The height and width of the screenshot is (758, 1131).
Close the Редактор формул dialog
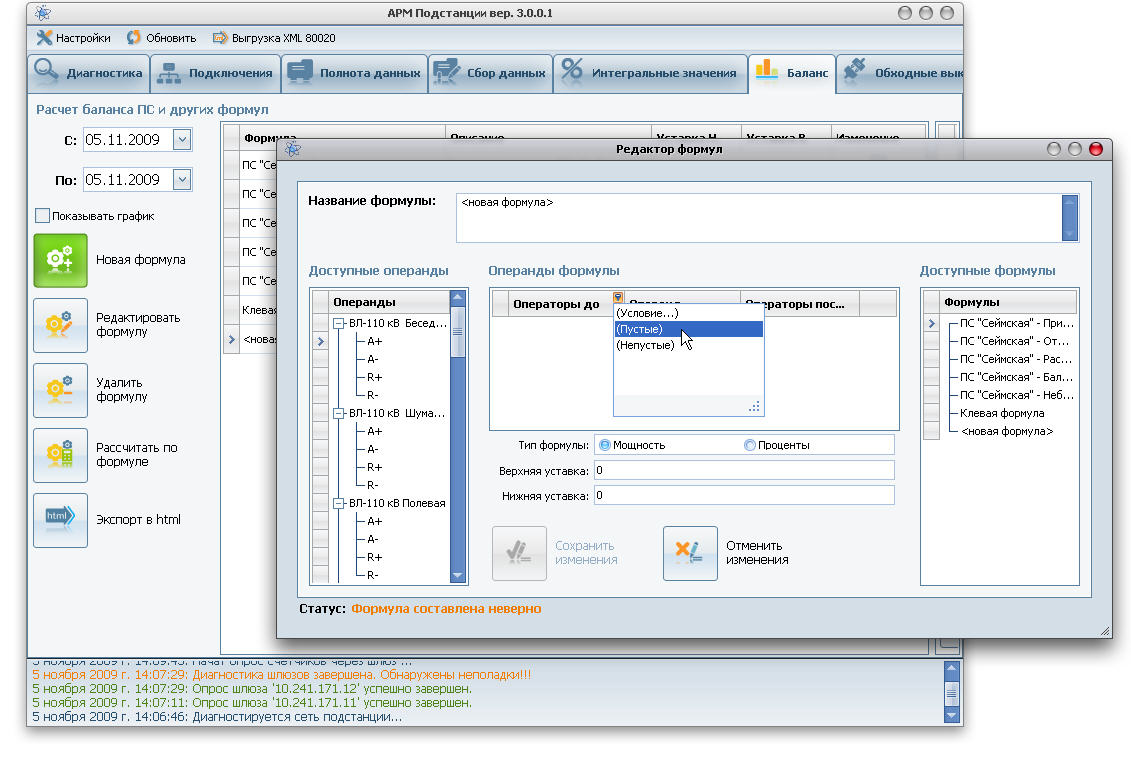point(1096,149)
